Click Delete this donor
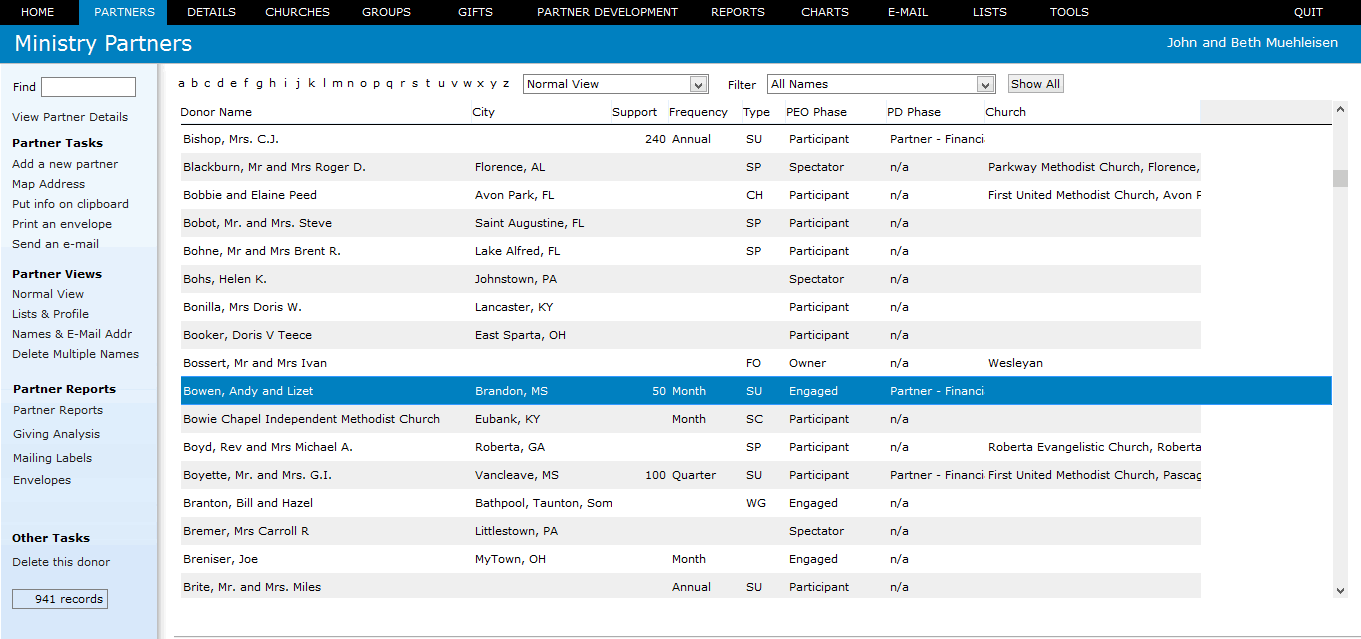The height and width of the screenshot is (639, 1361). coord(61,562)
